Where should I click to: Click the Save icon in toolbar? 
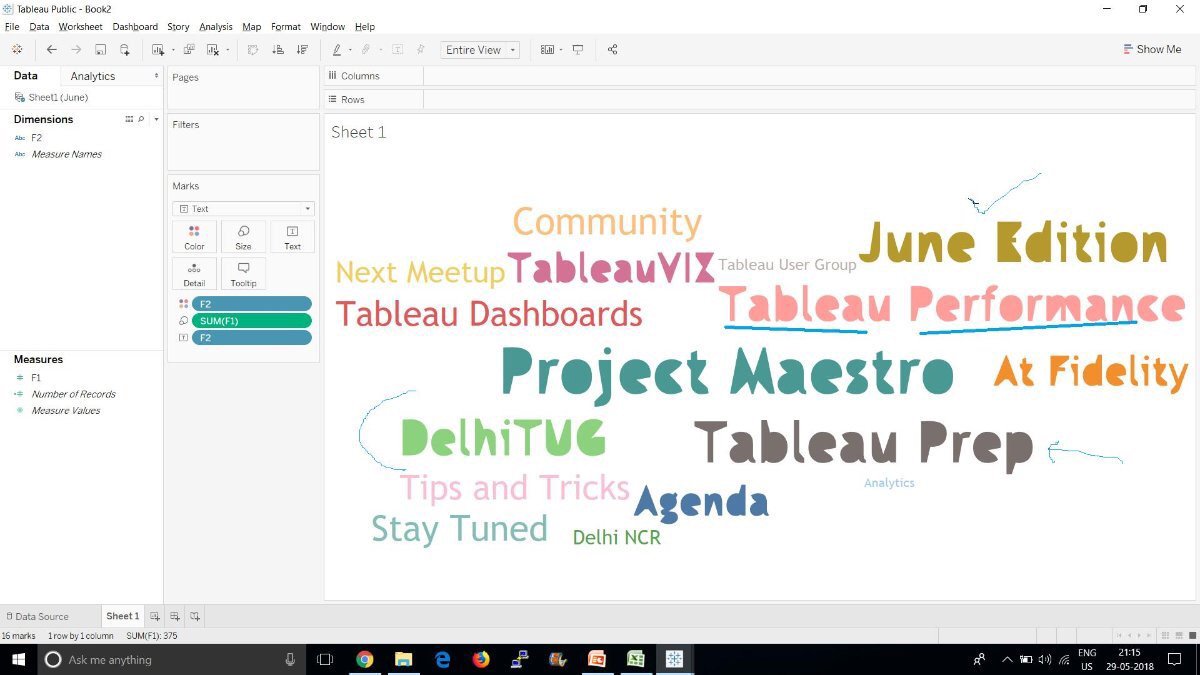pyautogui.click(x=101, y=49)
